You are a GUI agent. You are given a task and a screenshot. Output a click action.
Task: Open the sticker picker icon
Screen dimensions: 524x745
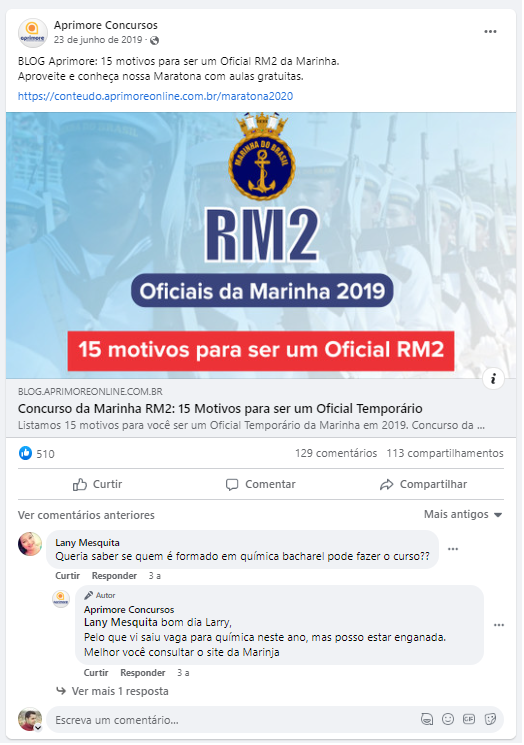490,719
